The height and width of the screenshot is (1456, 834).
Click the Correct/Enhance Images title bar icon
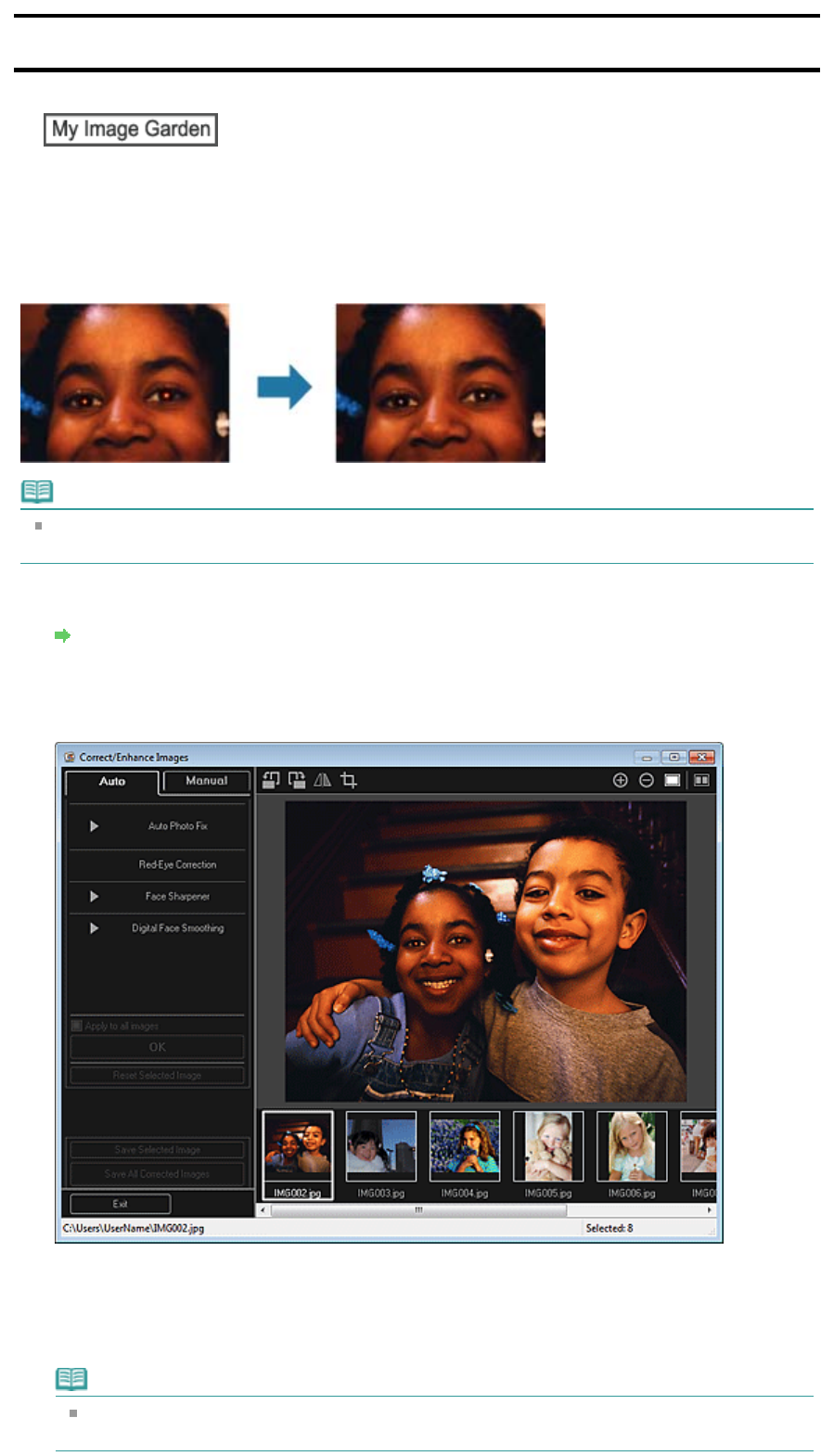[70, 757]
